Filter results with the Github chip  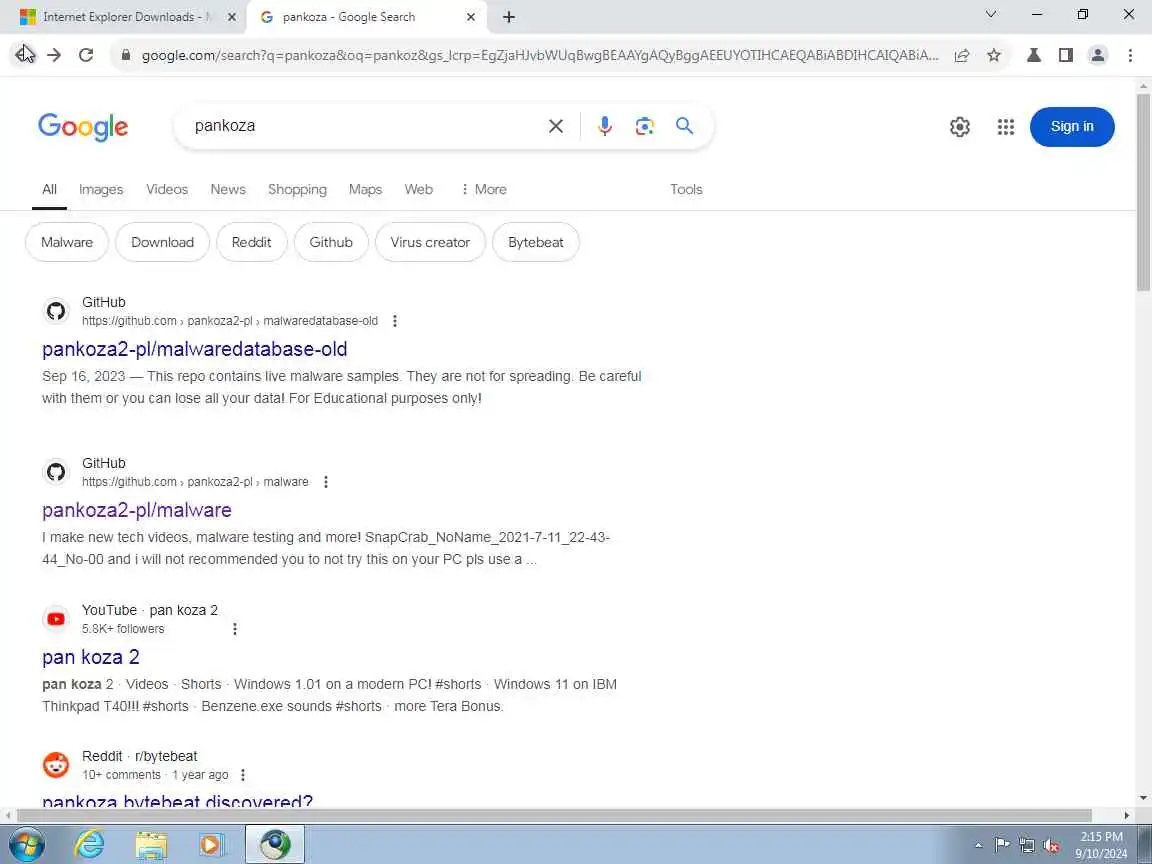click(x=331, y=242)
